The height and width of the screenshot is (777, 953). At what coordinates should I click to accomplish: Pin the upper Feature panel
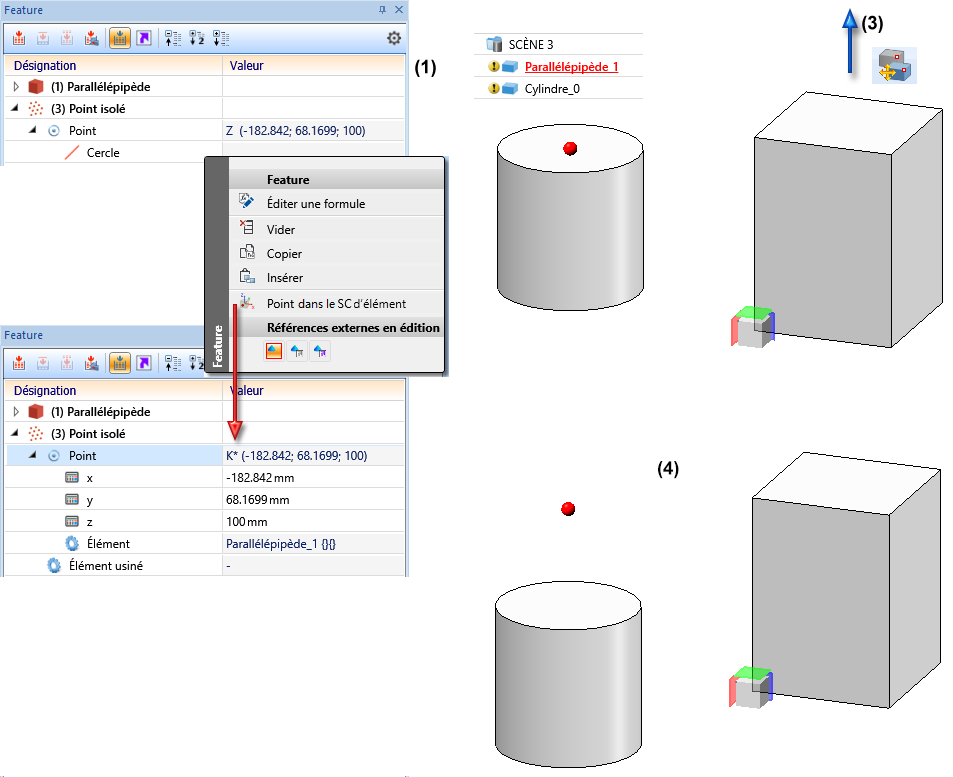pos(382,10)
